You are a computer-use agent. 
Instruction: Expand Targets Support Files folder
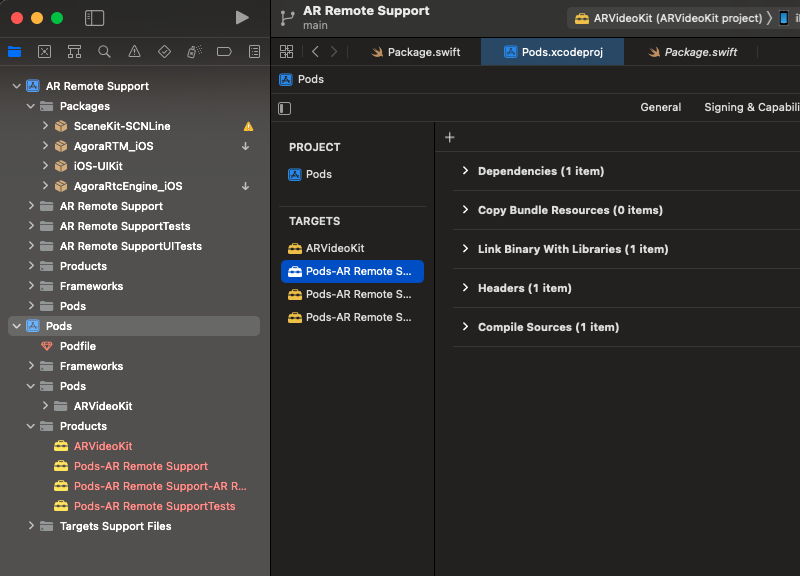[x=31, y=526]
